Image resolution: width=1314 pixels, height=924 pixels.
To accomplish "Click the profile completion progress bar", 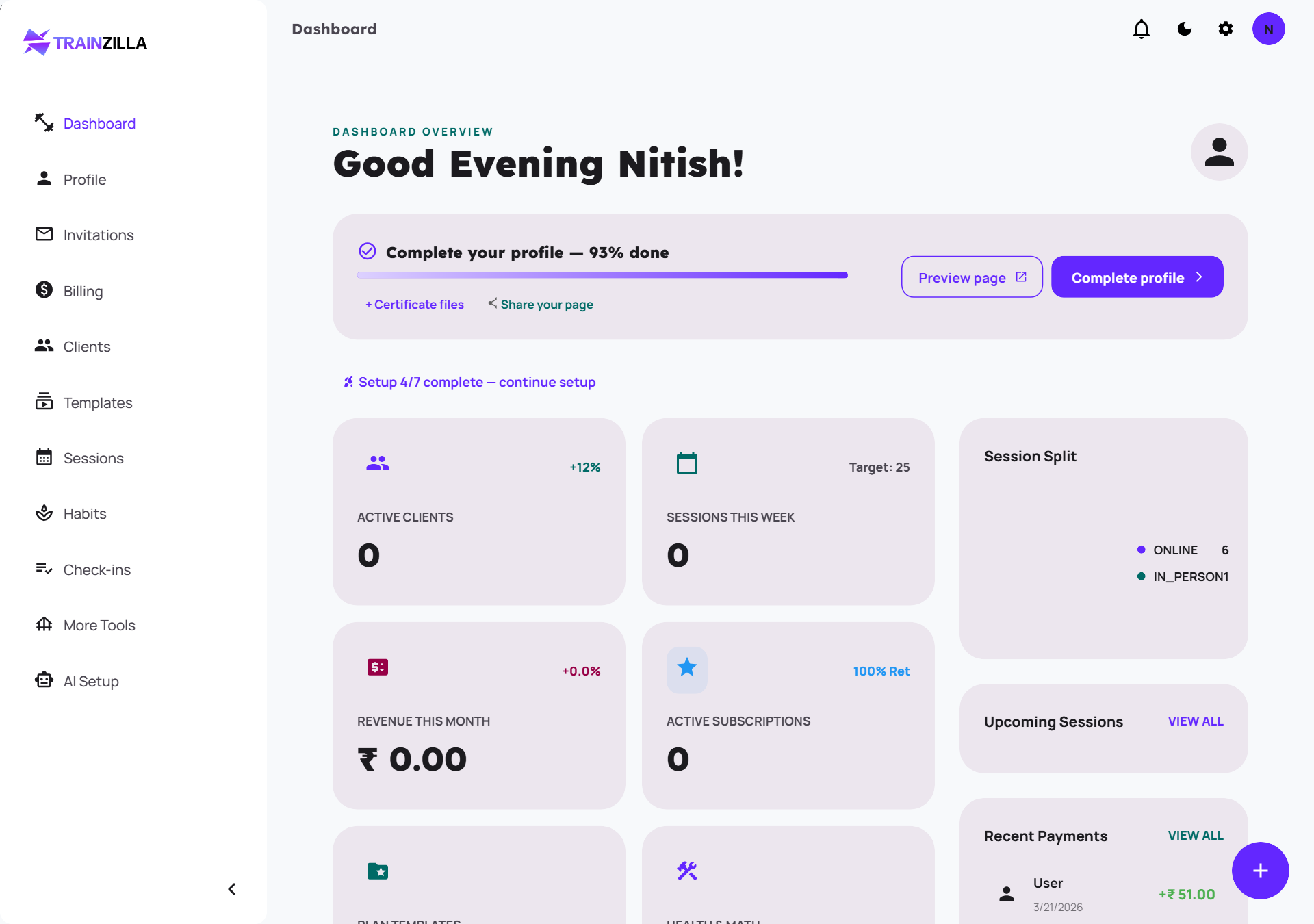I will (602, 275).
